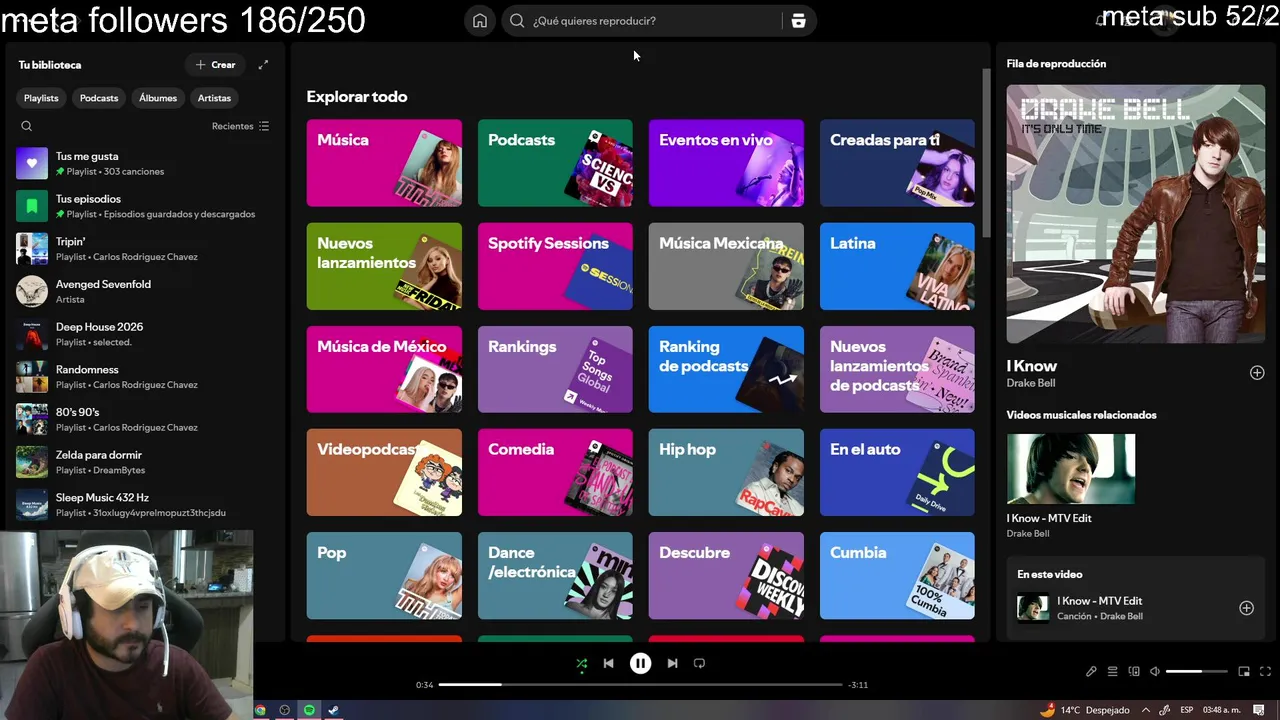1280x720 pixels.
Task: Toggle repeat mode
Action: tap(699, 663)
